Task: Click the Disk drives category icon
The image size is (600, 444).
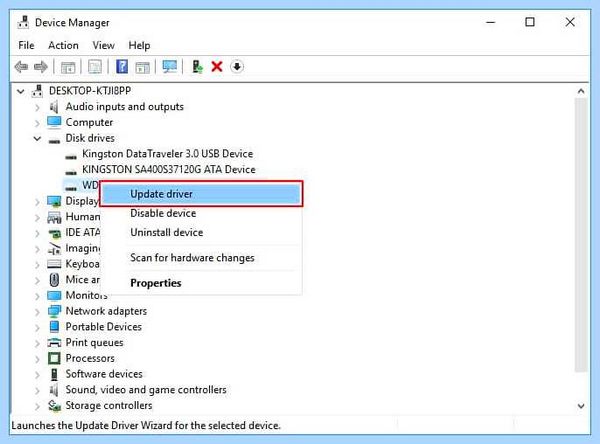Action: tap(54, 140)
